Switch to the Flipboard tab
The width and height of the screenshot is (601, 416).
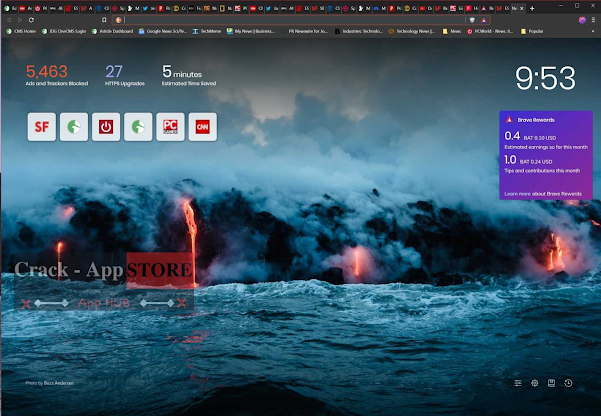472,8
